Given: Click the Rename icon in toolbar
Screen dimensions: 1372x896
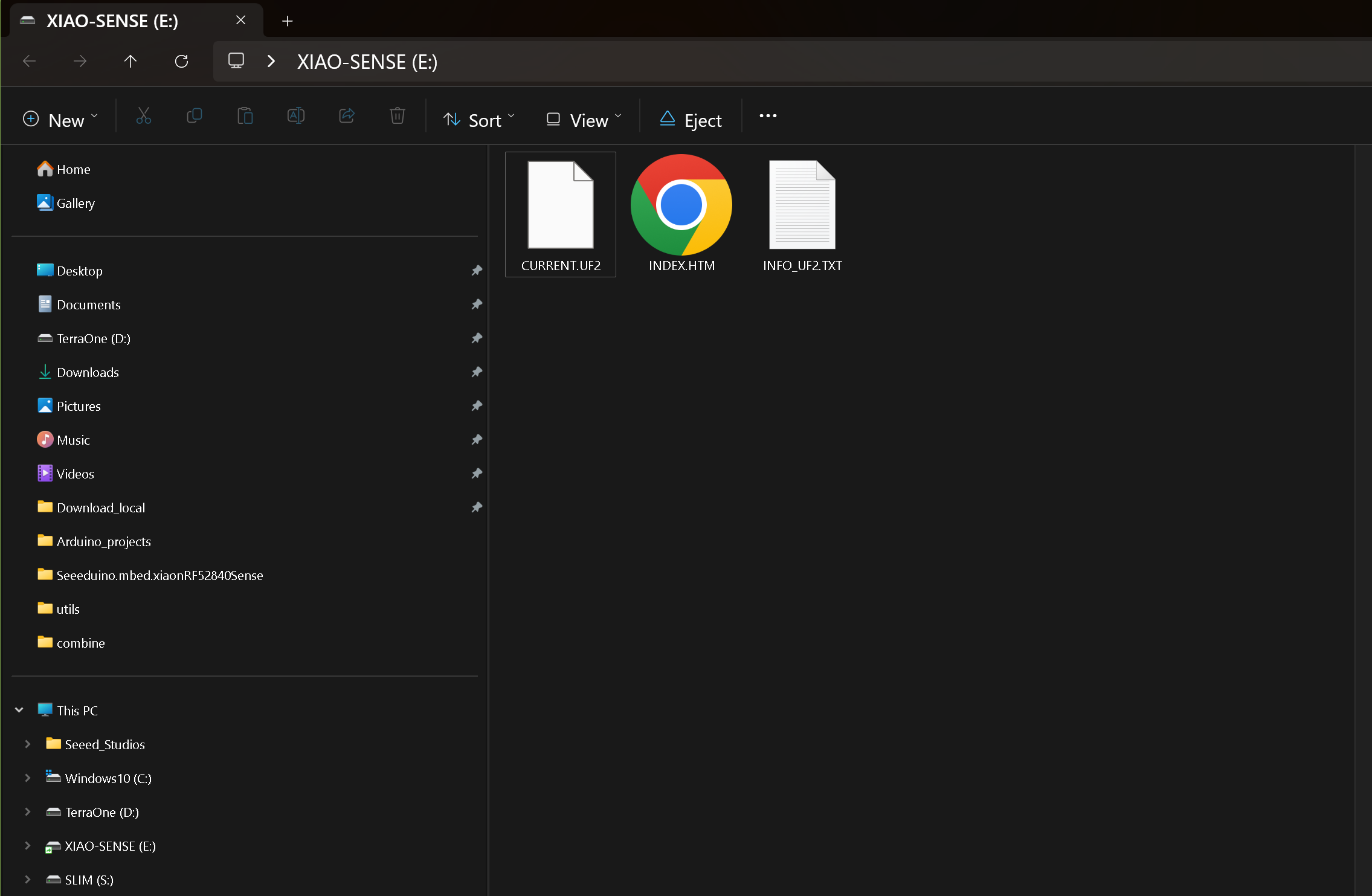Looking at the screenshot, I should pyautogui.click(x=296, y=116).
